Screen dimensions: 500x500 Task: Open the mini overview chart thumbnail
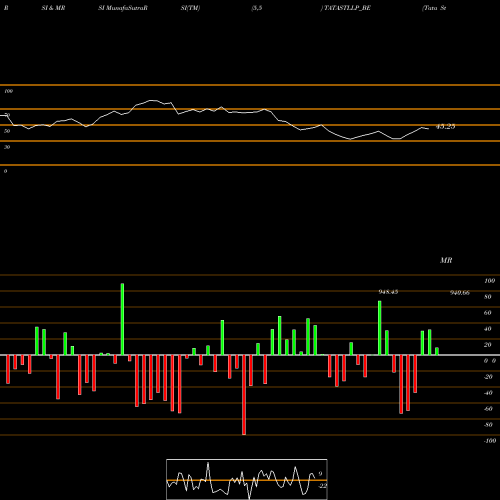[247, 479]
